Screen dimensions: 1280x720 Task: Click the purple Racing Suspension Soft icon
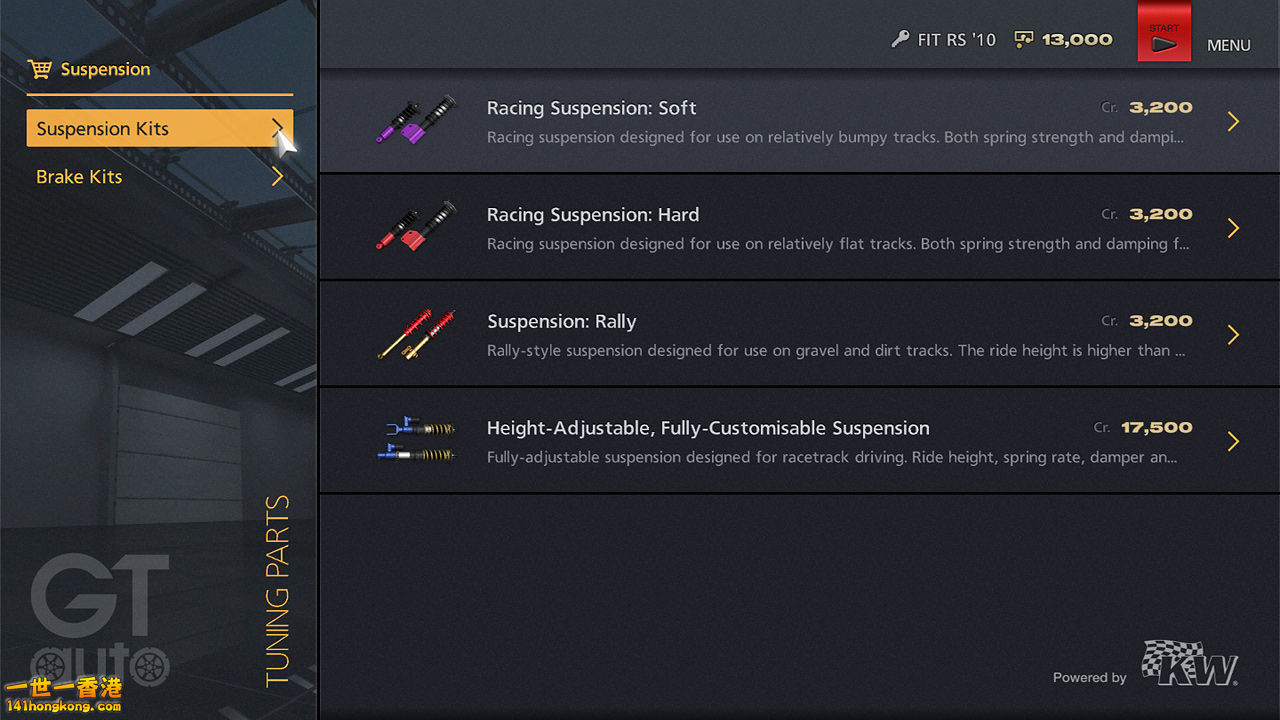[416, 120]
